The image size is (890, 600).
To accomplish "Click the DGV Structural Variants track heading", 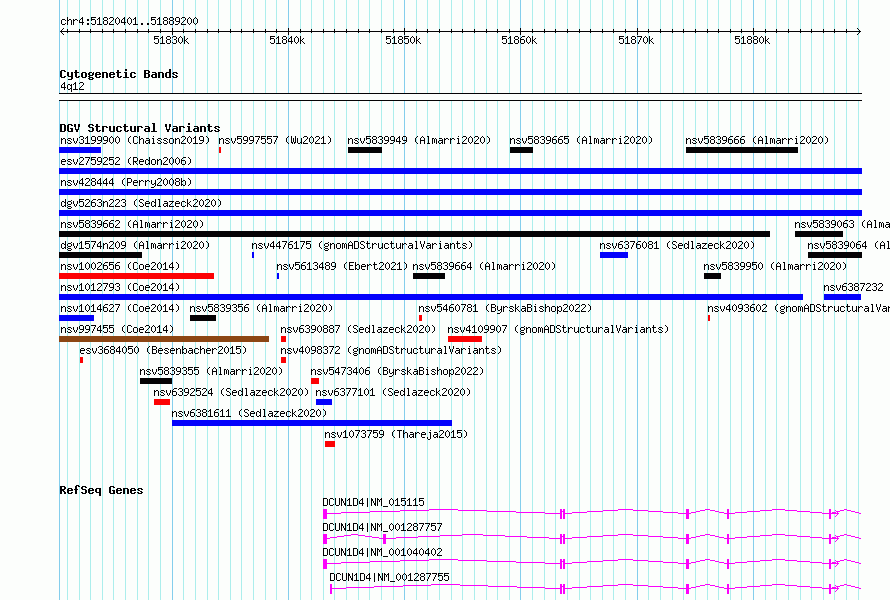I will pos(140,128).
